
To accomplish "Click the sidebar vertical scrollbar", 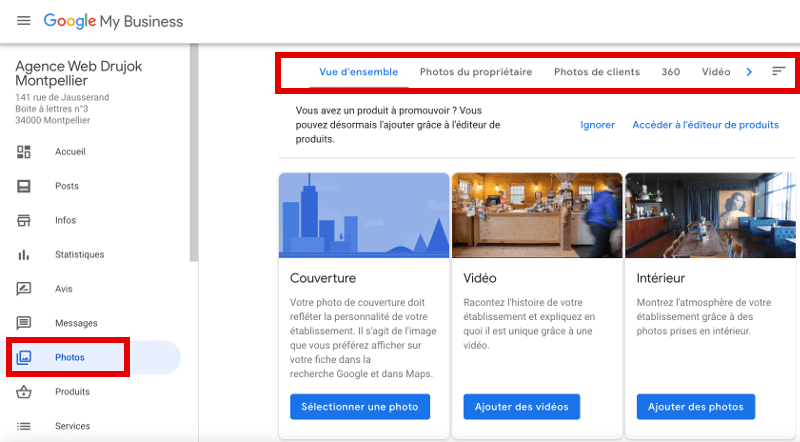I will 194,153.
